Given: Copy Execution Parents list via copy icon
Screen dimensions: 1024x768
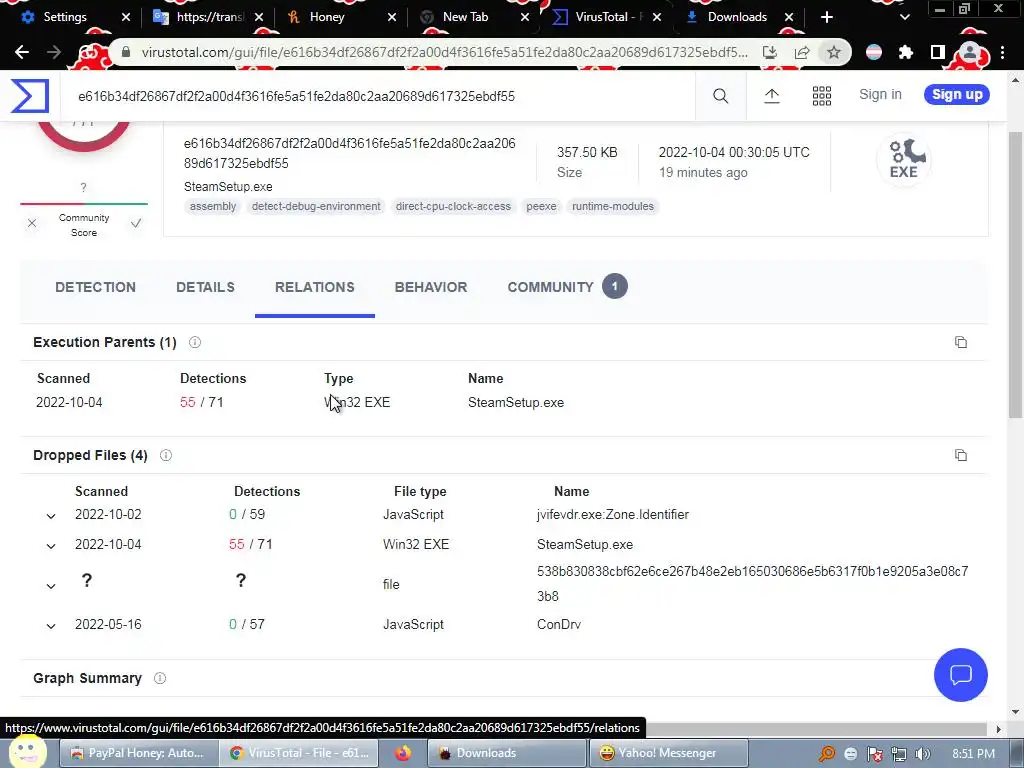Looking at the screenshot, I should pos(961,342).
